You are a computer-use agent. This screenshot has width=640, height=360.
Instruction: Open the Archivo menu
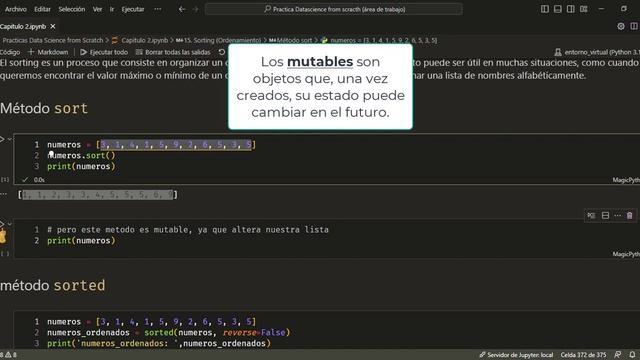click(16, 9)
